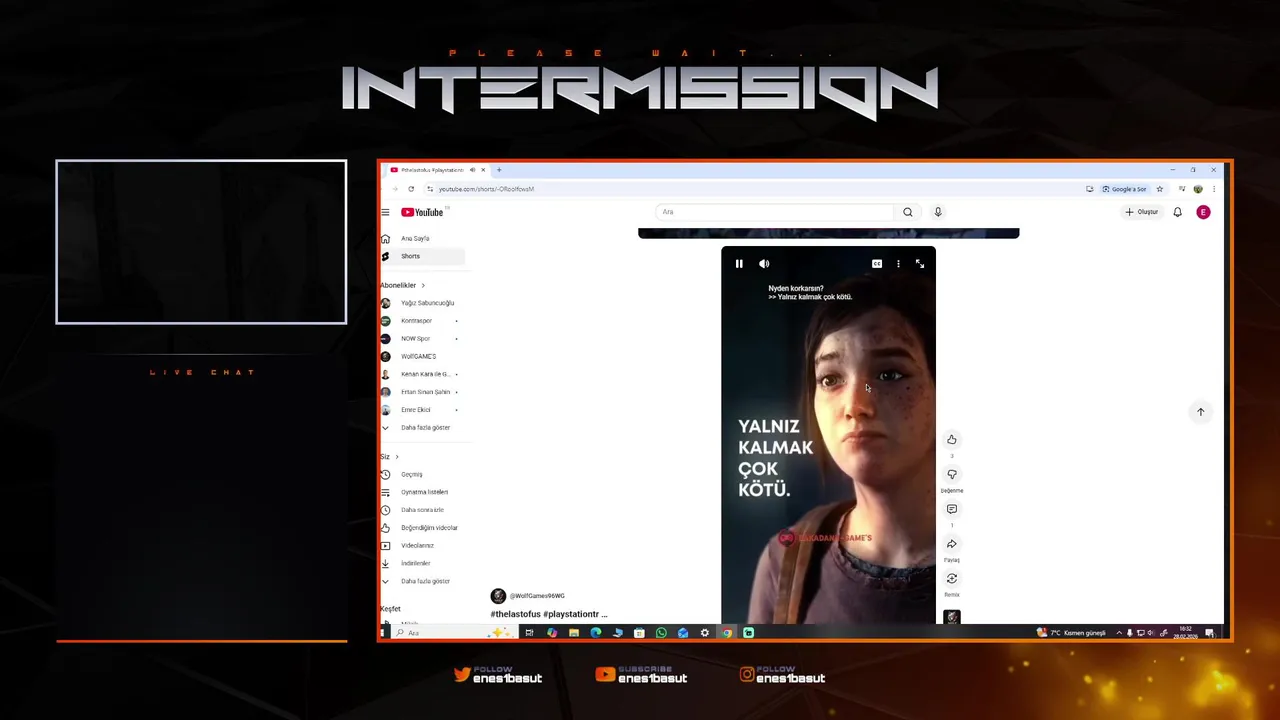Open Videolarınız page
This screenshot has width=1280, height=720.
click(422, 546)
